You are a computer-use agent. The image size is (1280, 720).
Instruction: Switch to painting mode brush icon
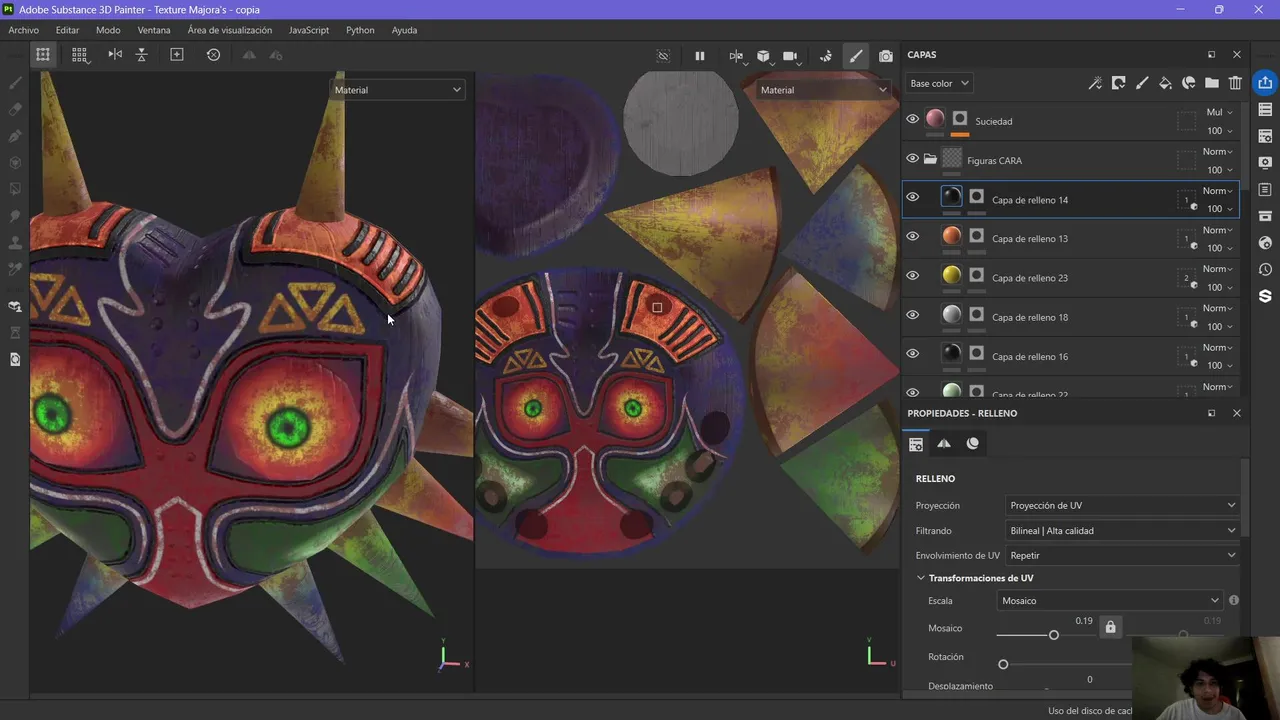pyautogui.click(x=856, y=56)
